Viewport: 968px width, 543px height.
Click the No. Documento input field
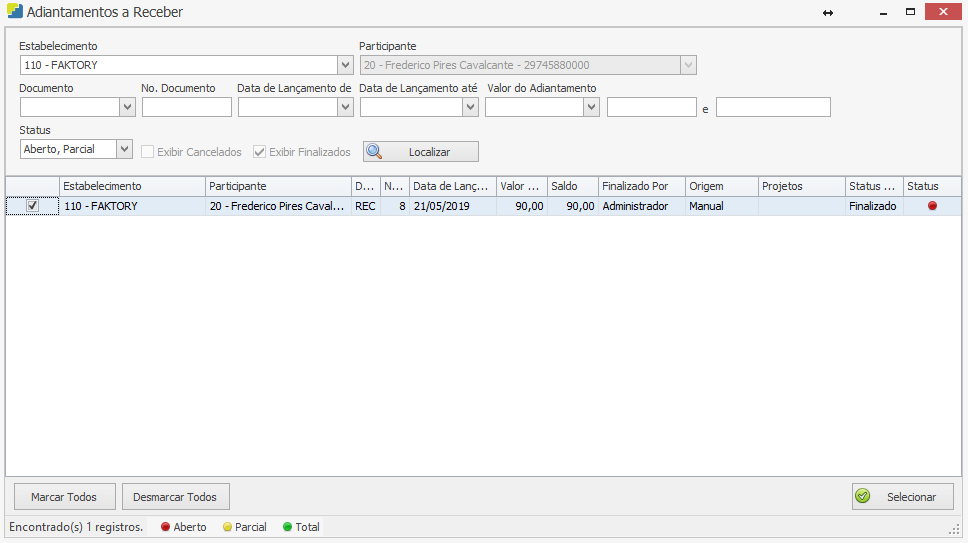(186, 107)
